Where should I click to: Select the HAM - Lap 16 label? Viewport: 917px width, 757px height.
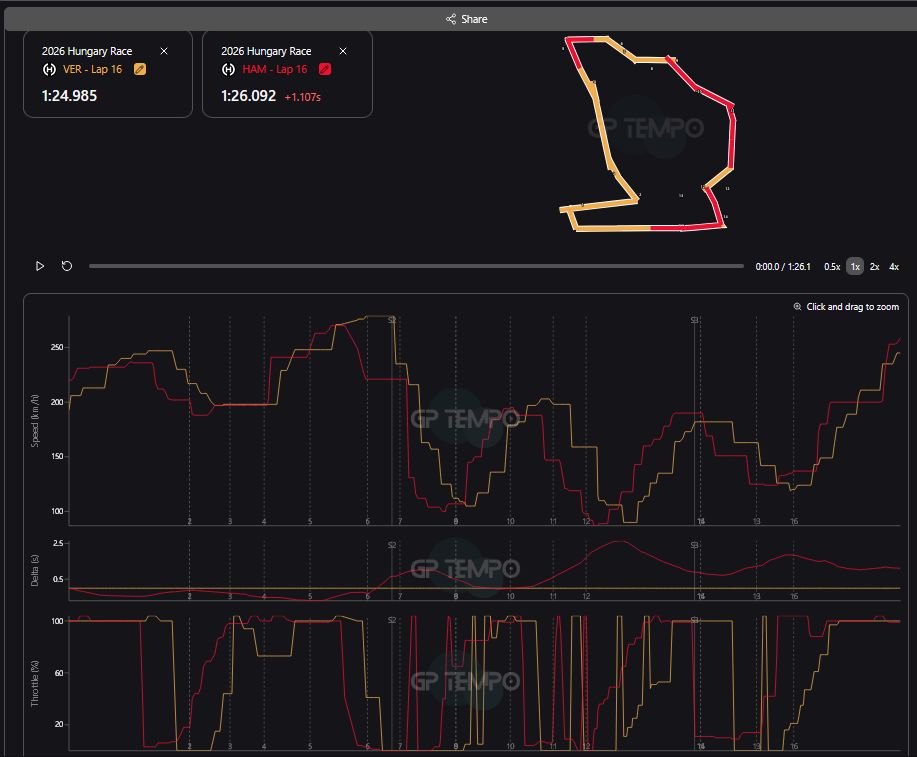(x=275, y=69)
